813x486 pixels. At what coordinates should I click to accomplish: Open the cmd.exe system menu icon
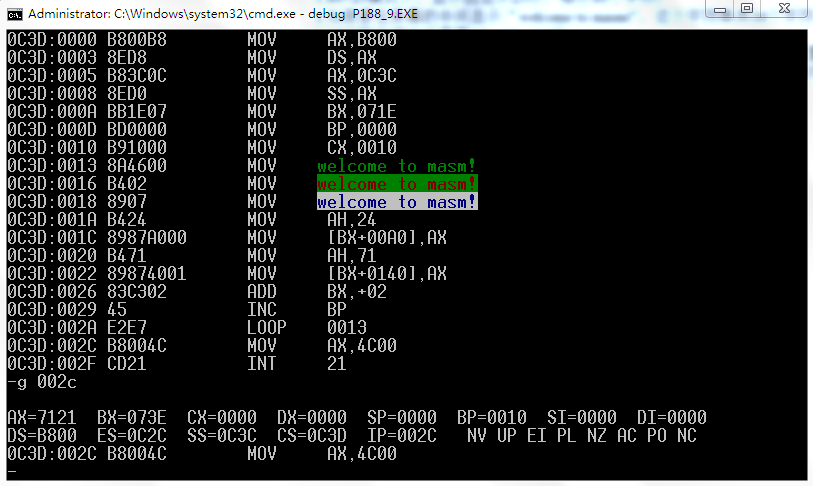[15, 14]
